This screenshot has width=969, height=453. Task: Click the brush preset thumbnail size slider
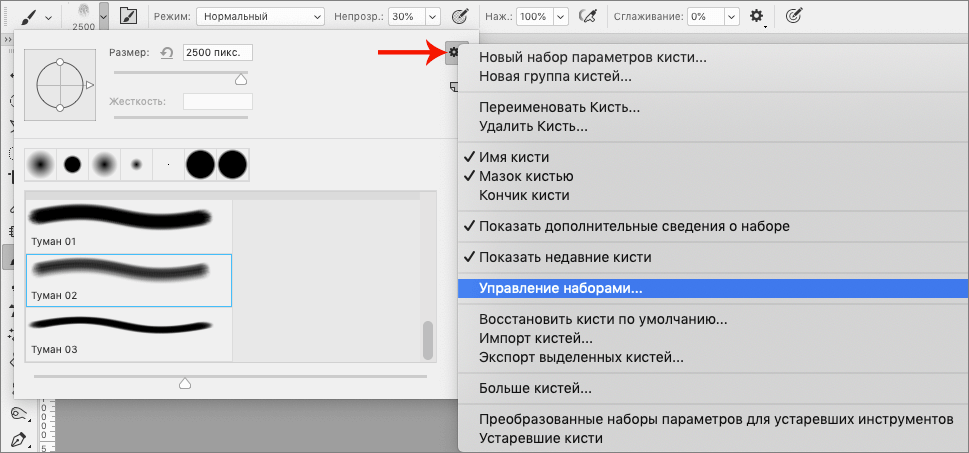click(x=184, y=383)
